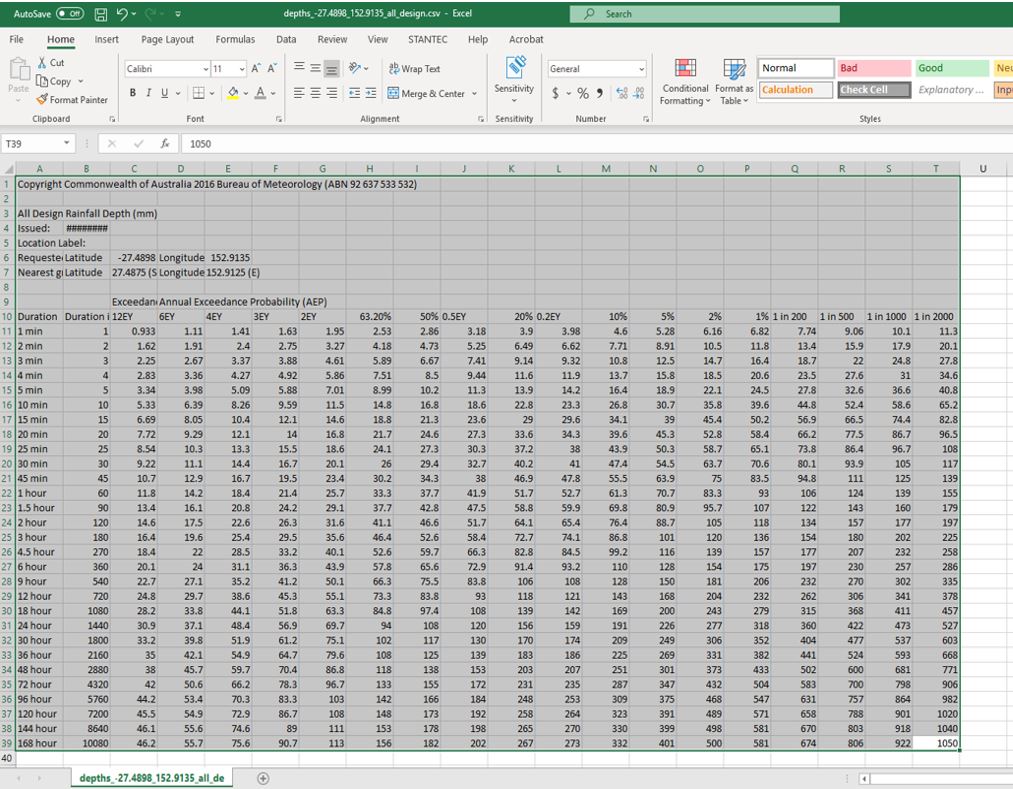Apply the red Font Color
1013x789 pixels.
[x=260, y=93]
